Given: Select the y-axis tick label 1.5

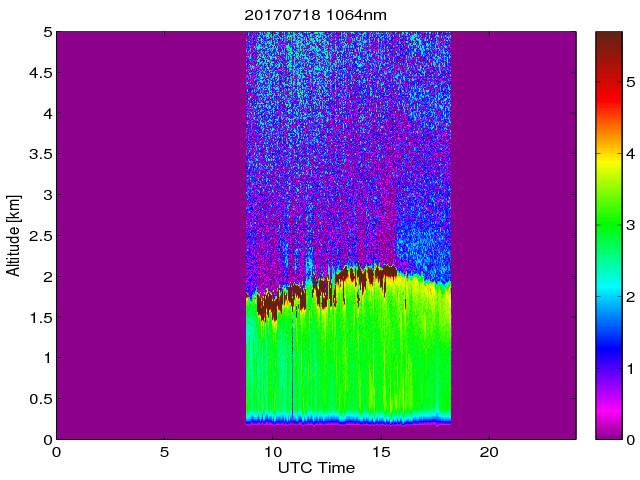Looking at the screenshot, I should [39, 317].
